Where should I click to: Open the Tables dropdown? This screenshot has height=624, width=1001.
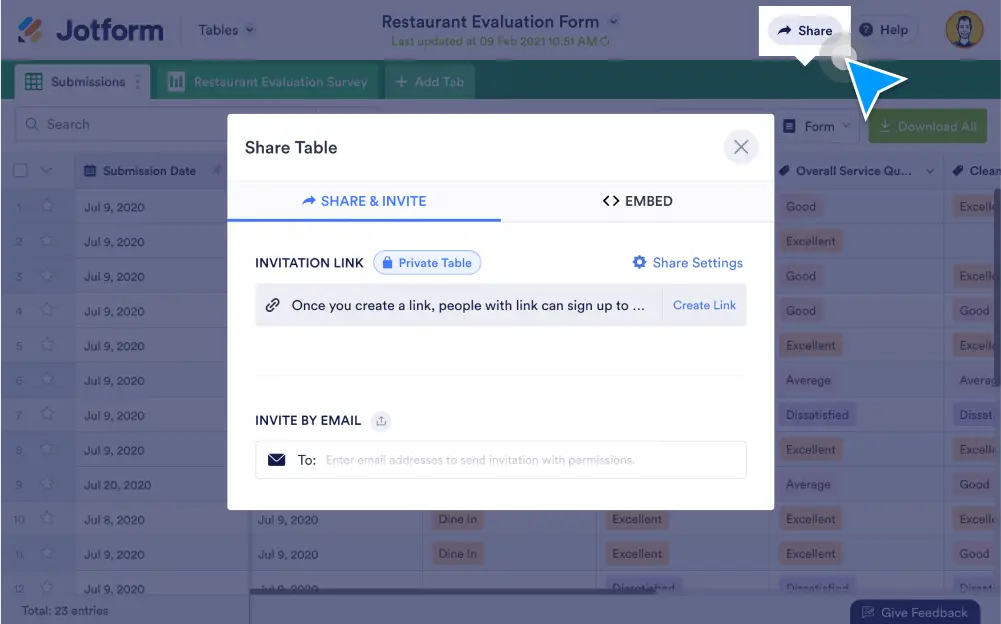(225, 30)
